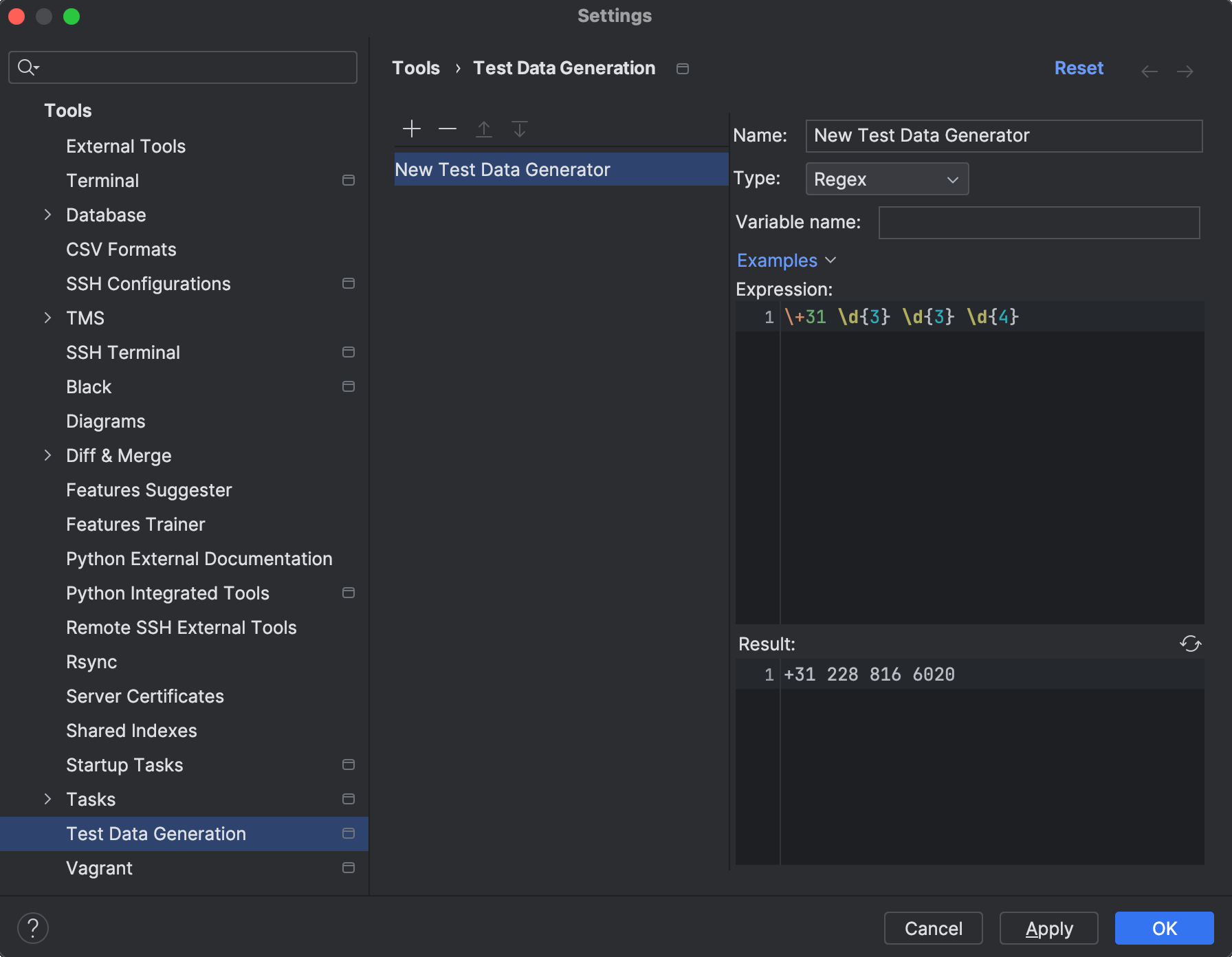Click the Reset link
This screenshot has width=1232, height=957.
point(1078,68)
